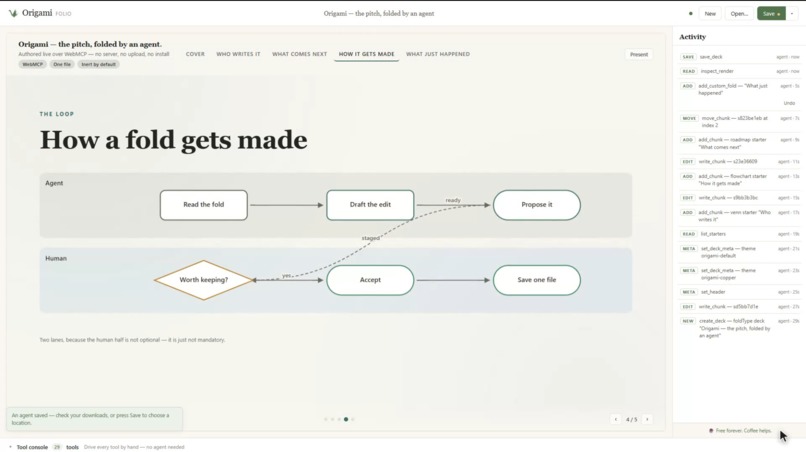Click the add_chunk roadmap starter entry
This screenshot has height=452, width=806.
coord(740,143)
